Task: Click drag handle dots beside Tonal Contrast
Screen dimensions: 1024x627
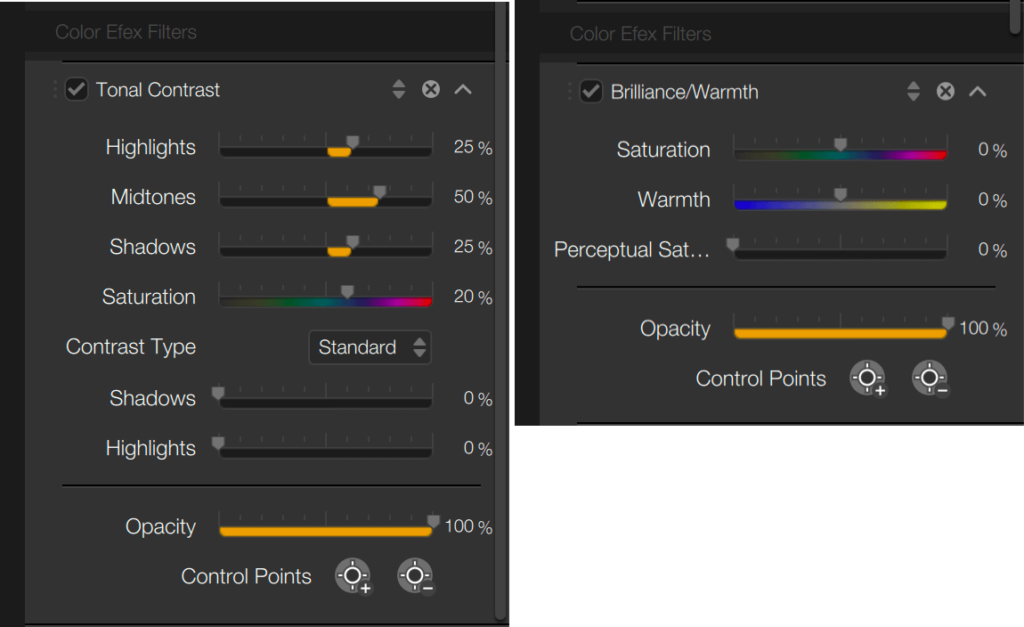Action: [x=55, y=90]
